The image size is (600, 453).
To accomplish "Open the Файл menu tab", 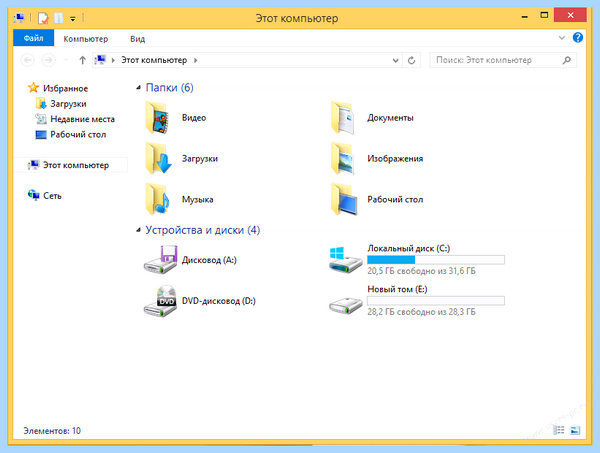I will [34, 38].
